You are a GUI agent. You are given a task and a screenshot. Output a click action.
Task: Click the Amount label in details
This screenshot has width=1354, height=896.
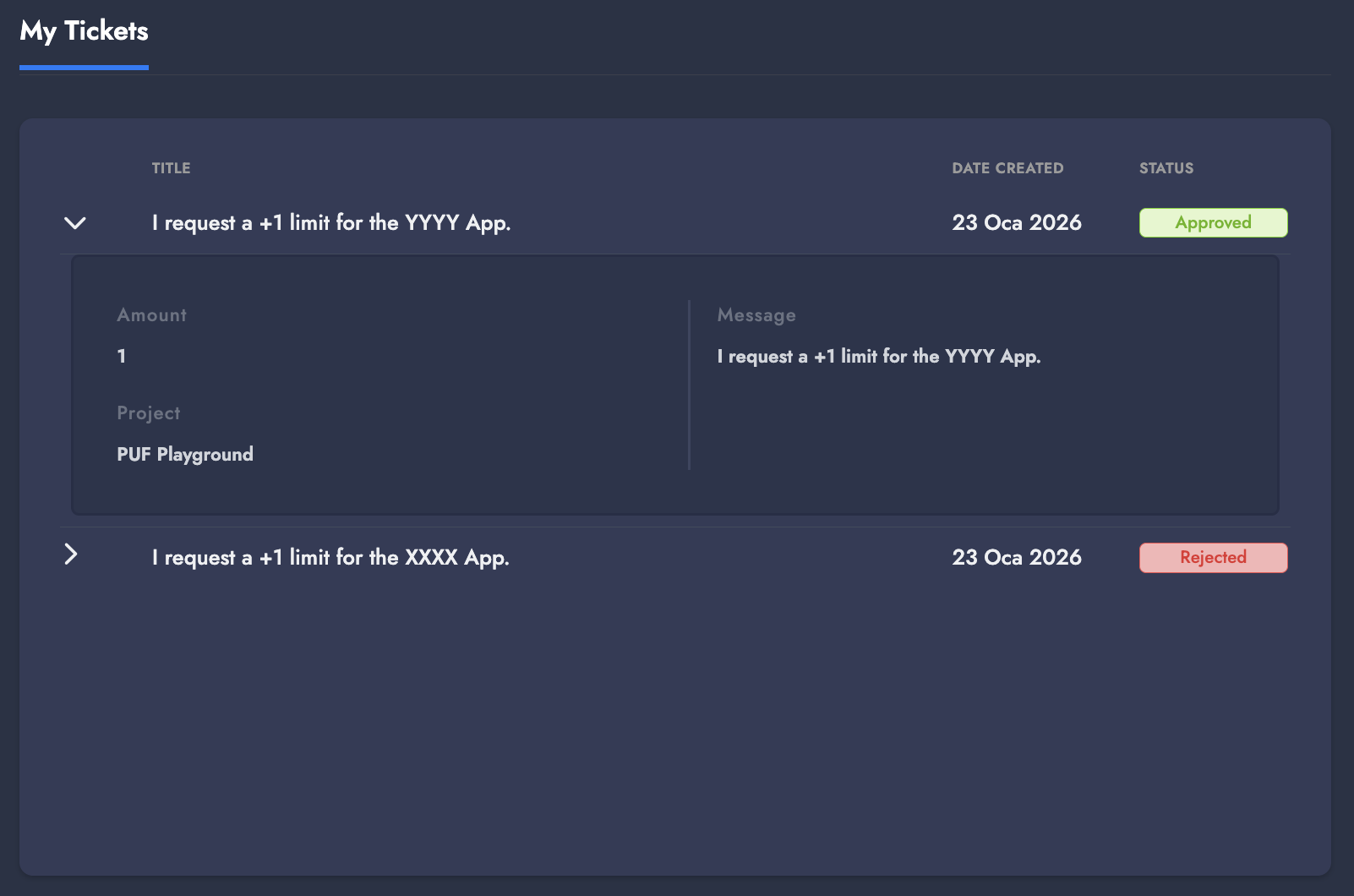click(x=152, y=315)
